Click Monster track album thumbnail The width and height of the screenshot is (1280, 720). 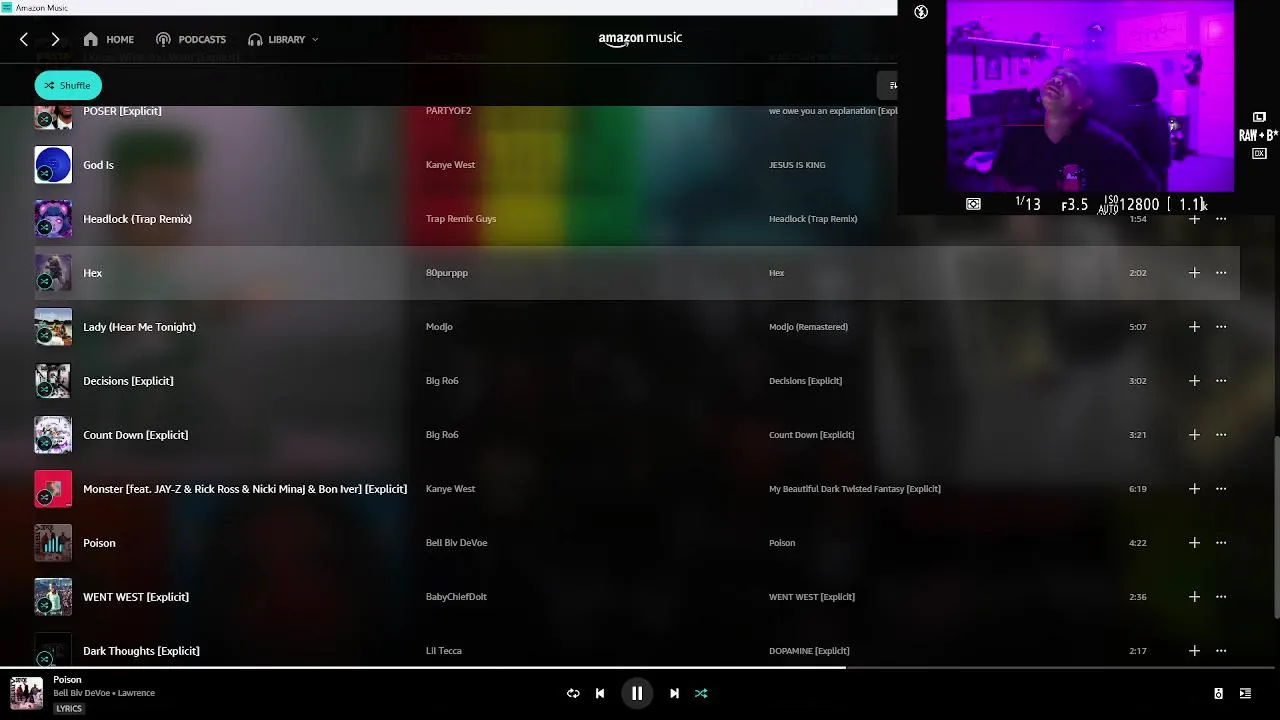click(x=53, y=489)
